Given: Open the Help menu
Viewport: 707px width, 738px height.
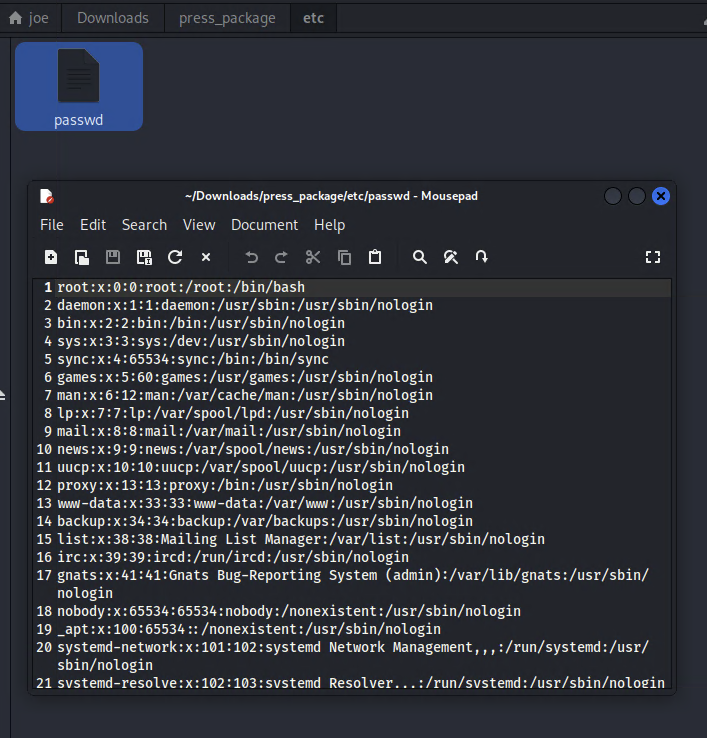Looking at the screenshot, I should pos(329,225).
